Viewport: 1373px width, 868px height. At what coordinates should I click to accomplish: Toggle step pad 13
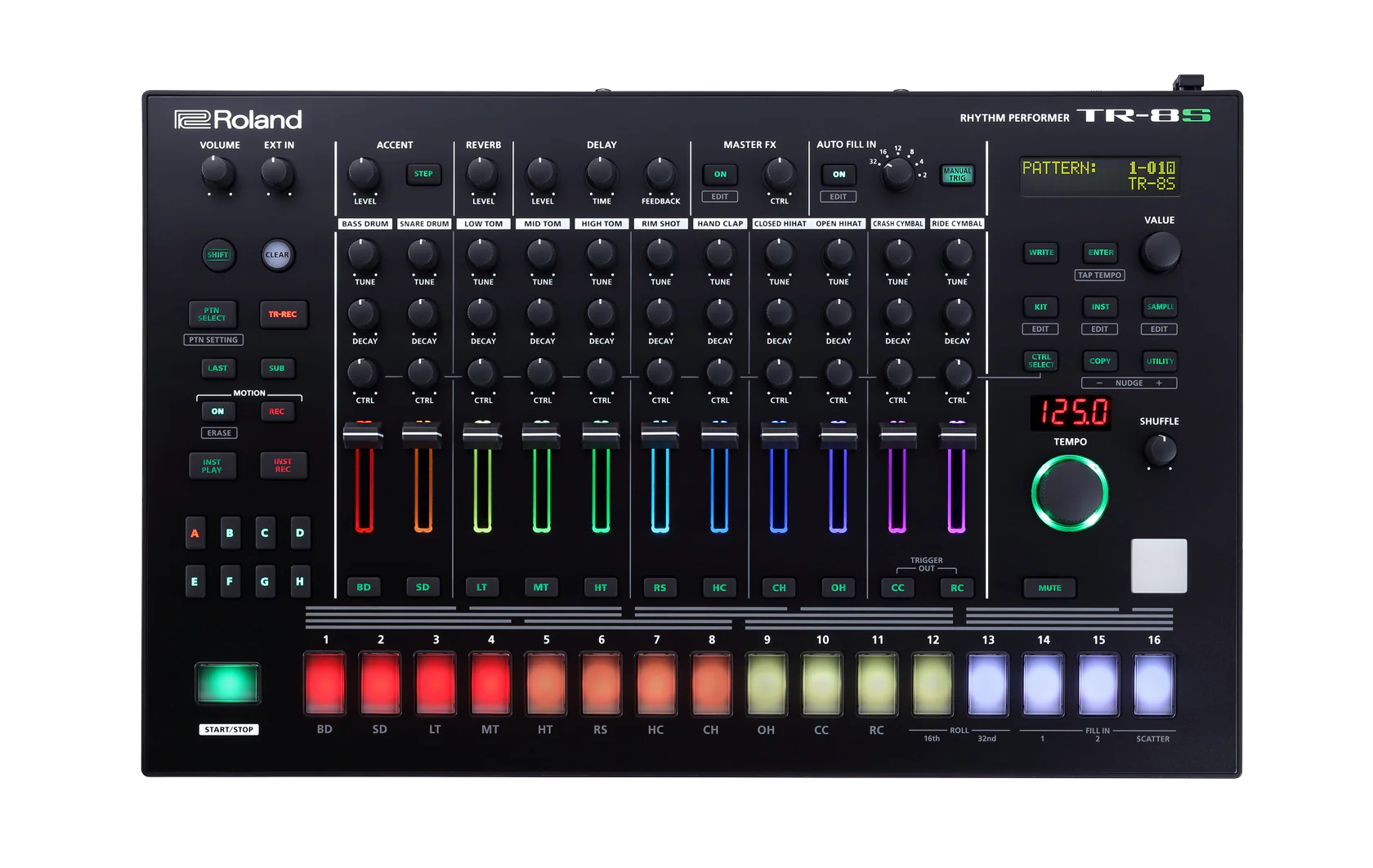tap(988, 683)
